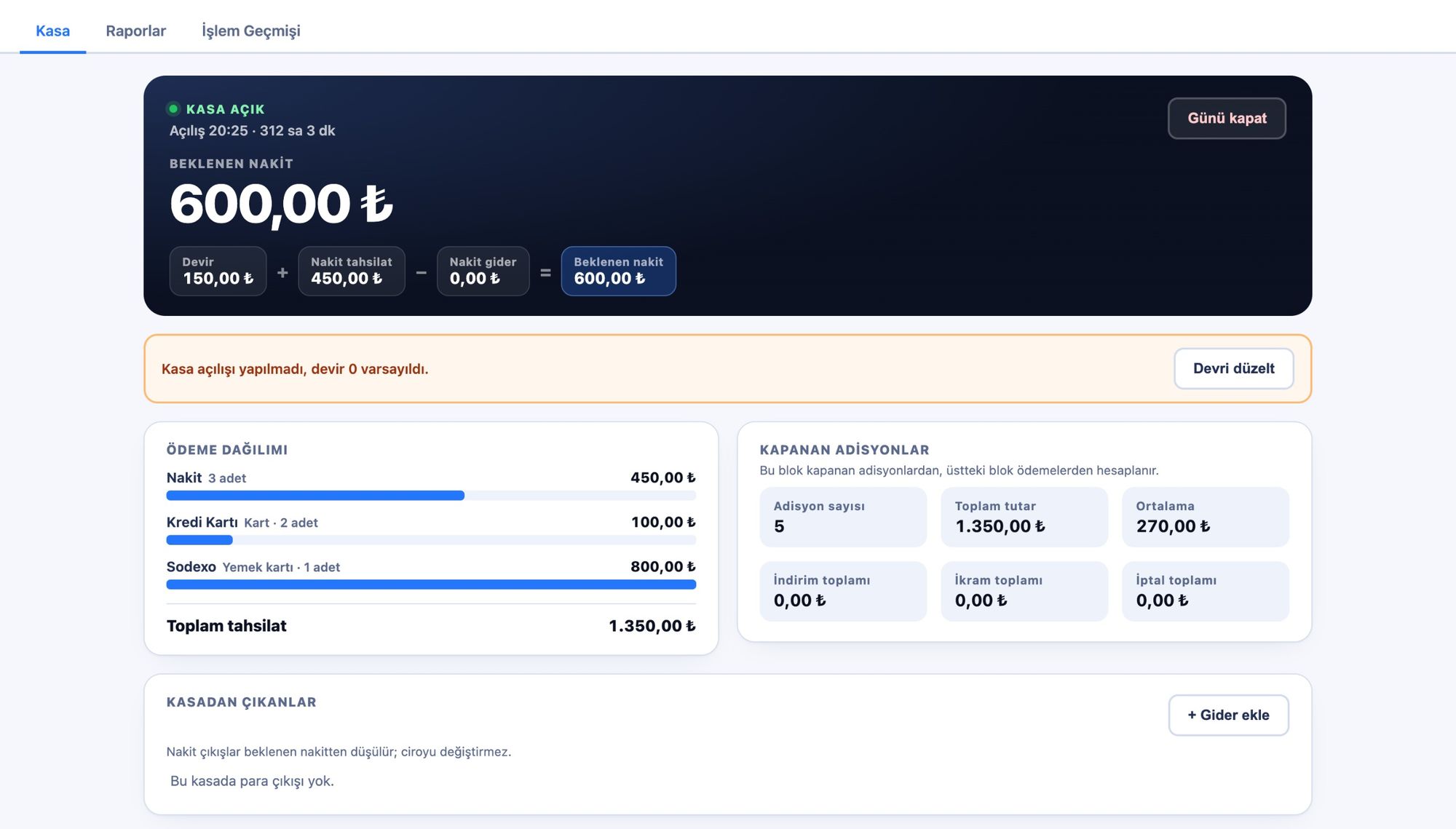This screenshot has width=1456, height=829.
Task: Click the Sodexo payment progress bar
Action: click(x=431, y=584)
